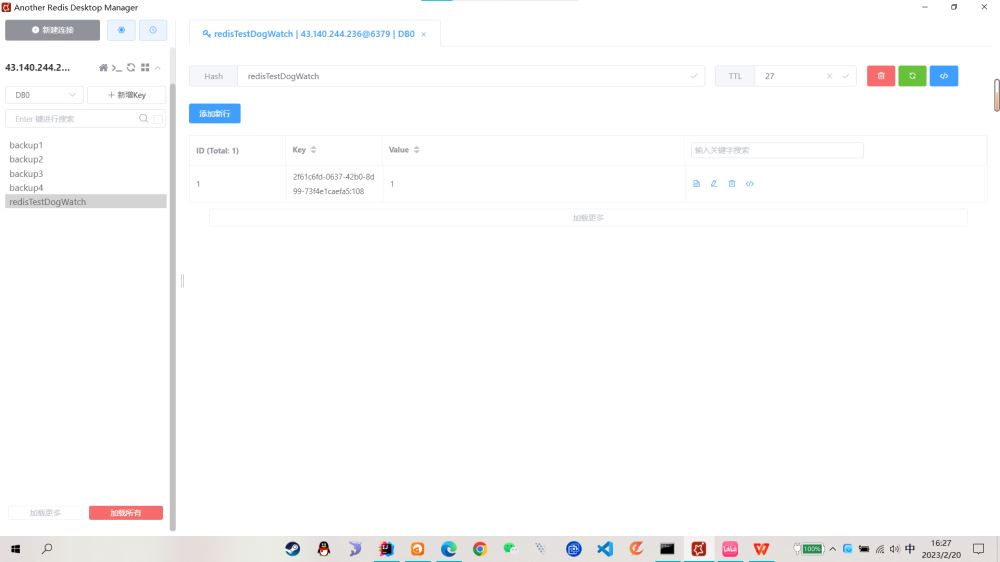The width and height of the screenshot is (1000, 562).
Task: Open Visual Studio Code from taskbar
Action: coord(605,549)
